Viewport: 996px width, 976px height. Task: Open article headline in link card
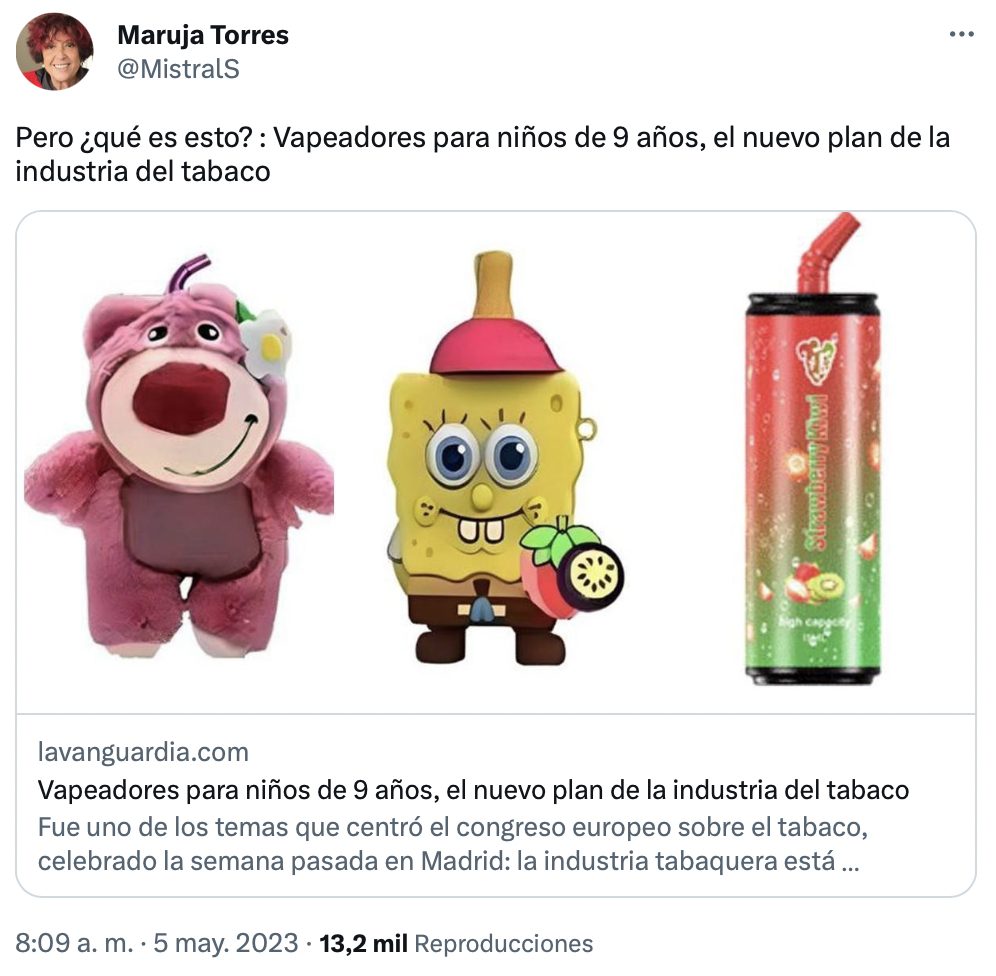tap(473, 790)
